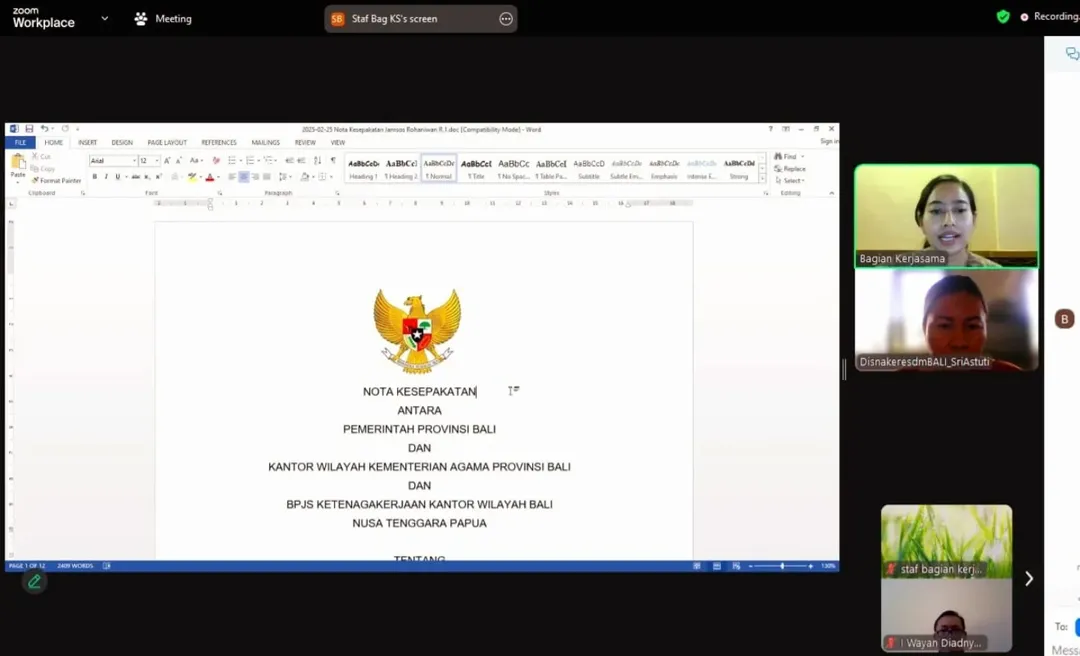Open options for Staf Bag KS's screen
1080x656 pixels.
[506, 19]
